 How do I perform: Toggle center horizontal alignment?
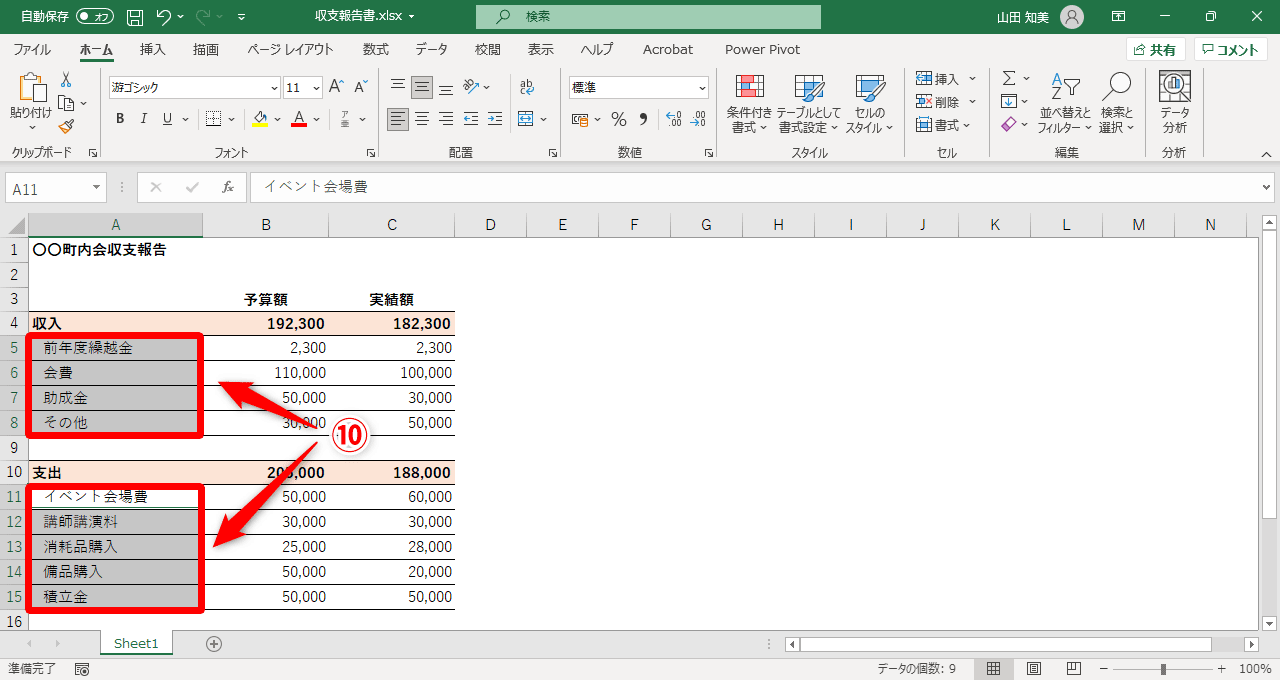click(422, 119)
